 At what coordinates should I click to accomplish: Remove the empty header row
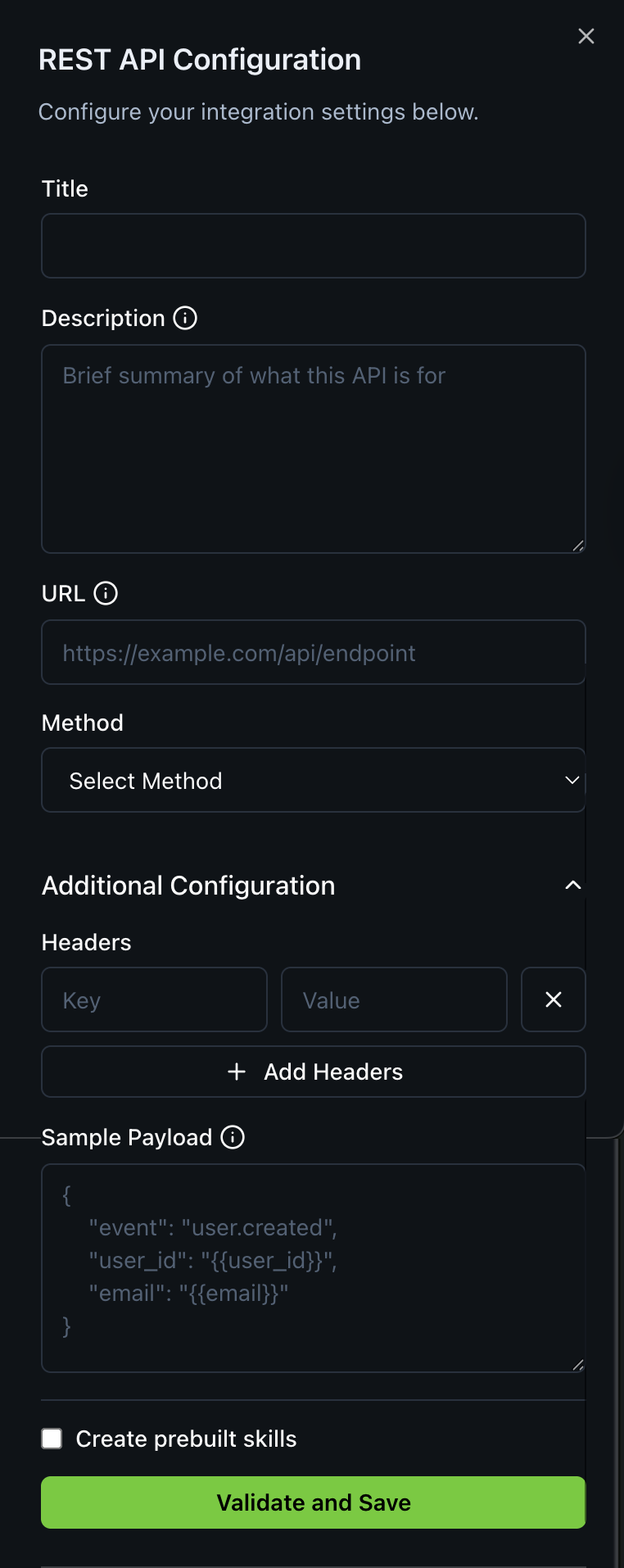tap(553, 999)
